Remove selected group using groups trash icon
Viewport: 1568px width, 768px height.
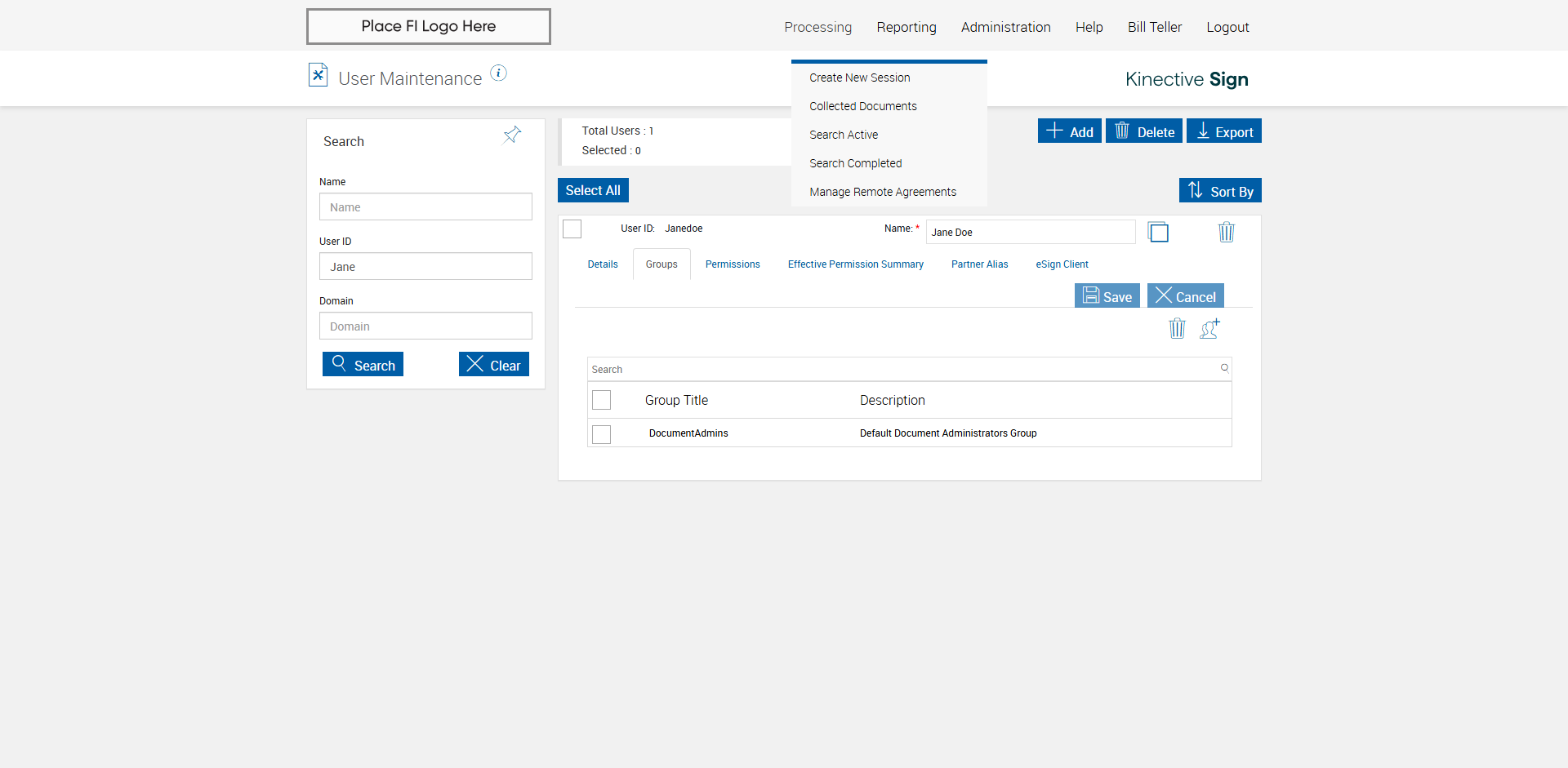(1177, 328)
